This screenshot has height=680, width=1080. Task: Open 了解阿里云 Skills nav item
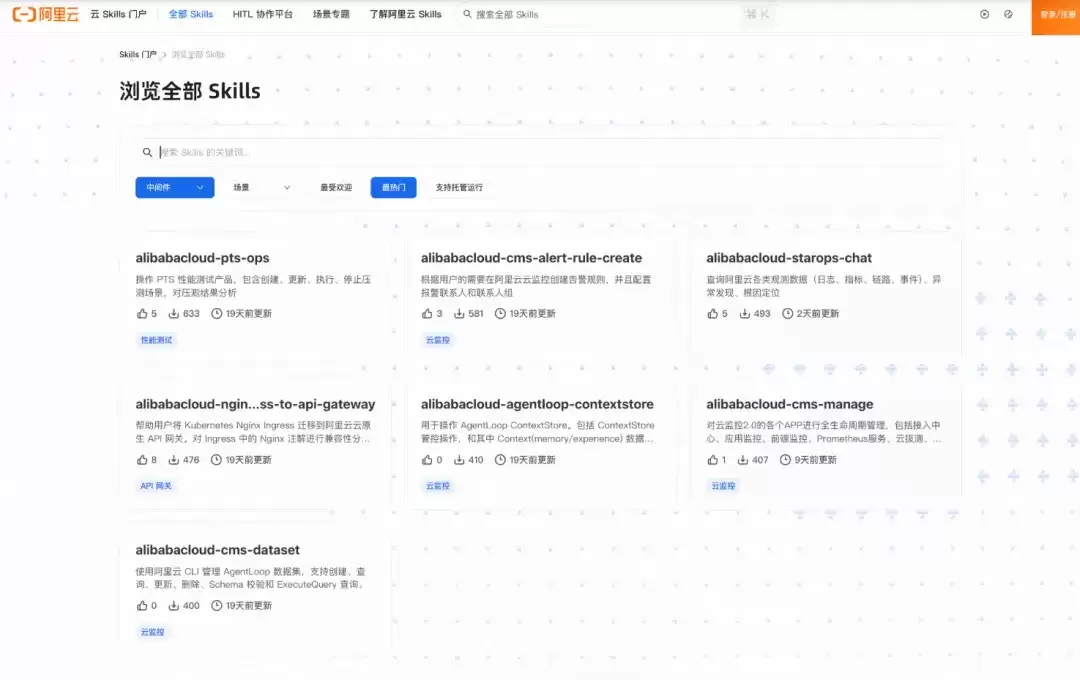405,14
